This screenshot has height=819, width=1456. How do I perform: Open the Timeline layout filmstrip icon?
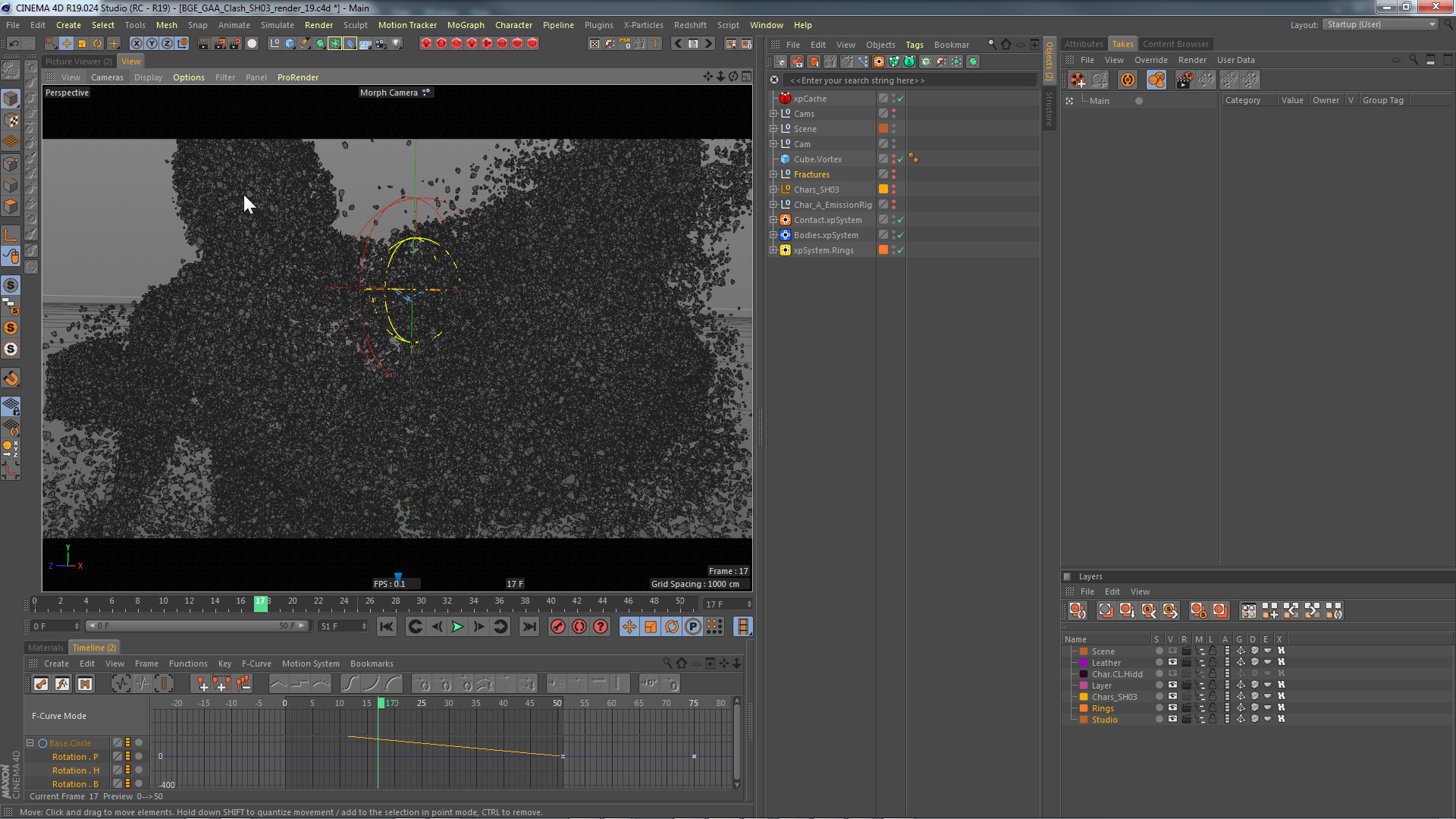[743, 626]
